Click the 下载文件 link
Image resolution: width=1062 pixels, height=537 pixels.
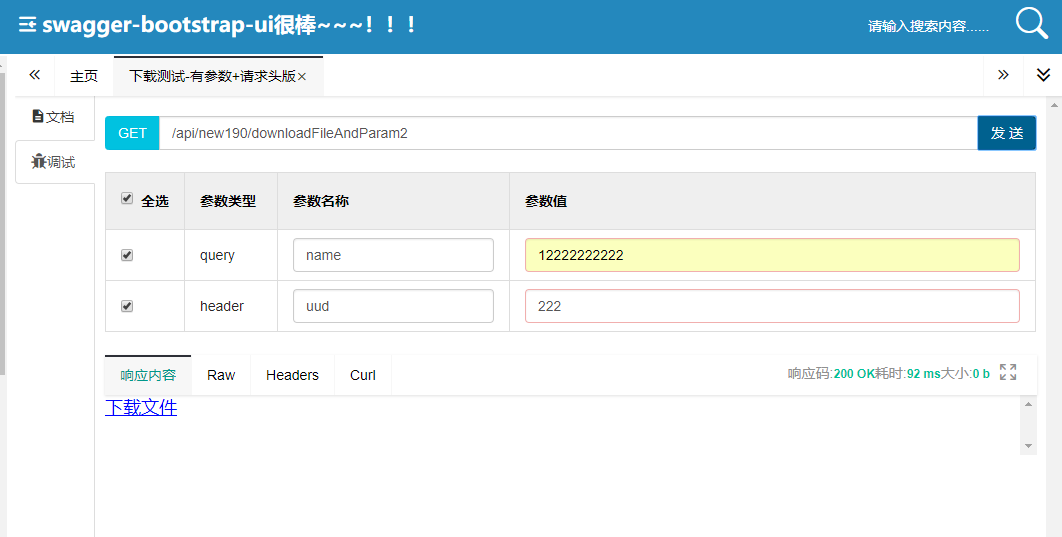coord(141,407)
